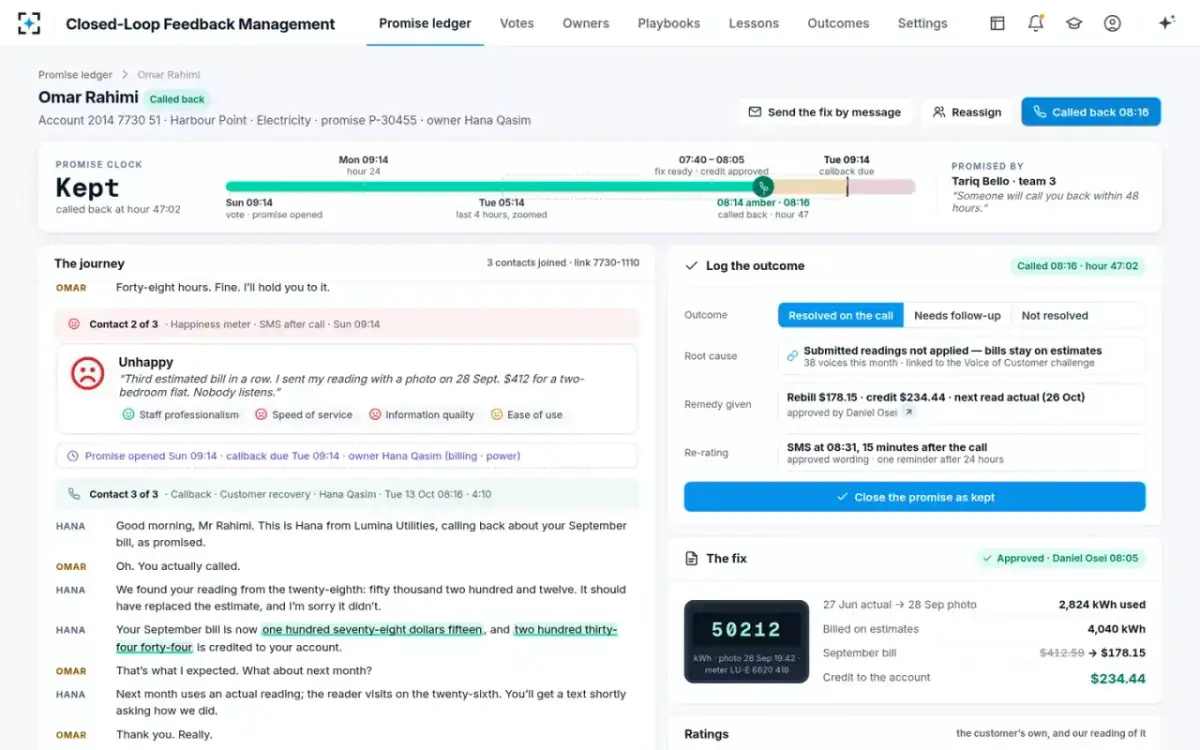This screenshot has width=1200, height=750.
Task: Click the checkmark icon beside Log the outcome
Action: pyautogui.click(x=691, y=266)
